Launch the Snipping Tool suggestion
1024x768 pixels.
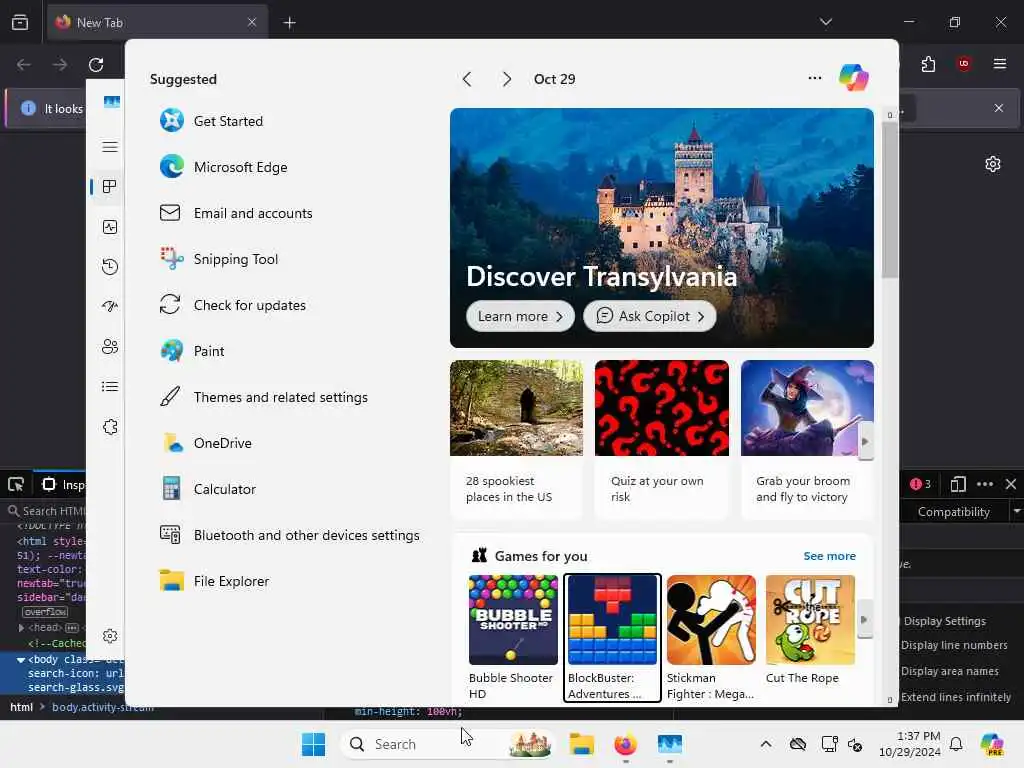point(219,259)
